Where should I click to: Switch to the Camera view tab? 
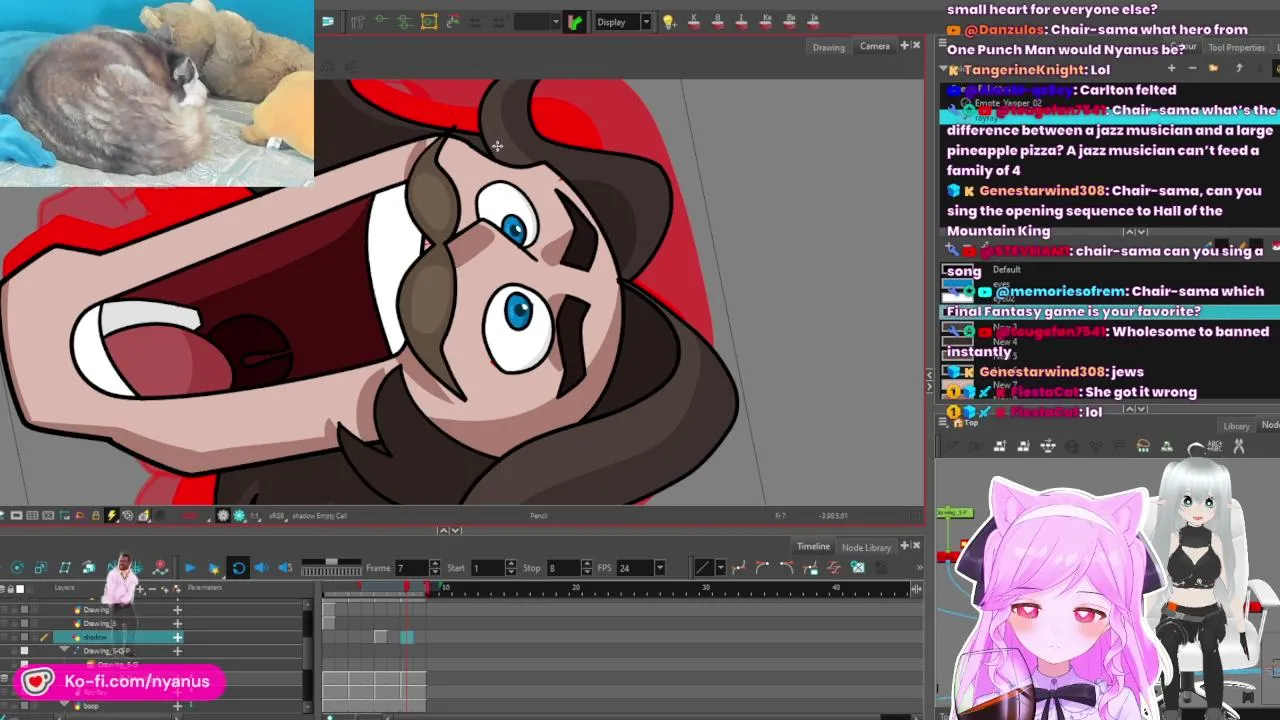[875, 46]
